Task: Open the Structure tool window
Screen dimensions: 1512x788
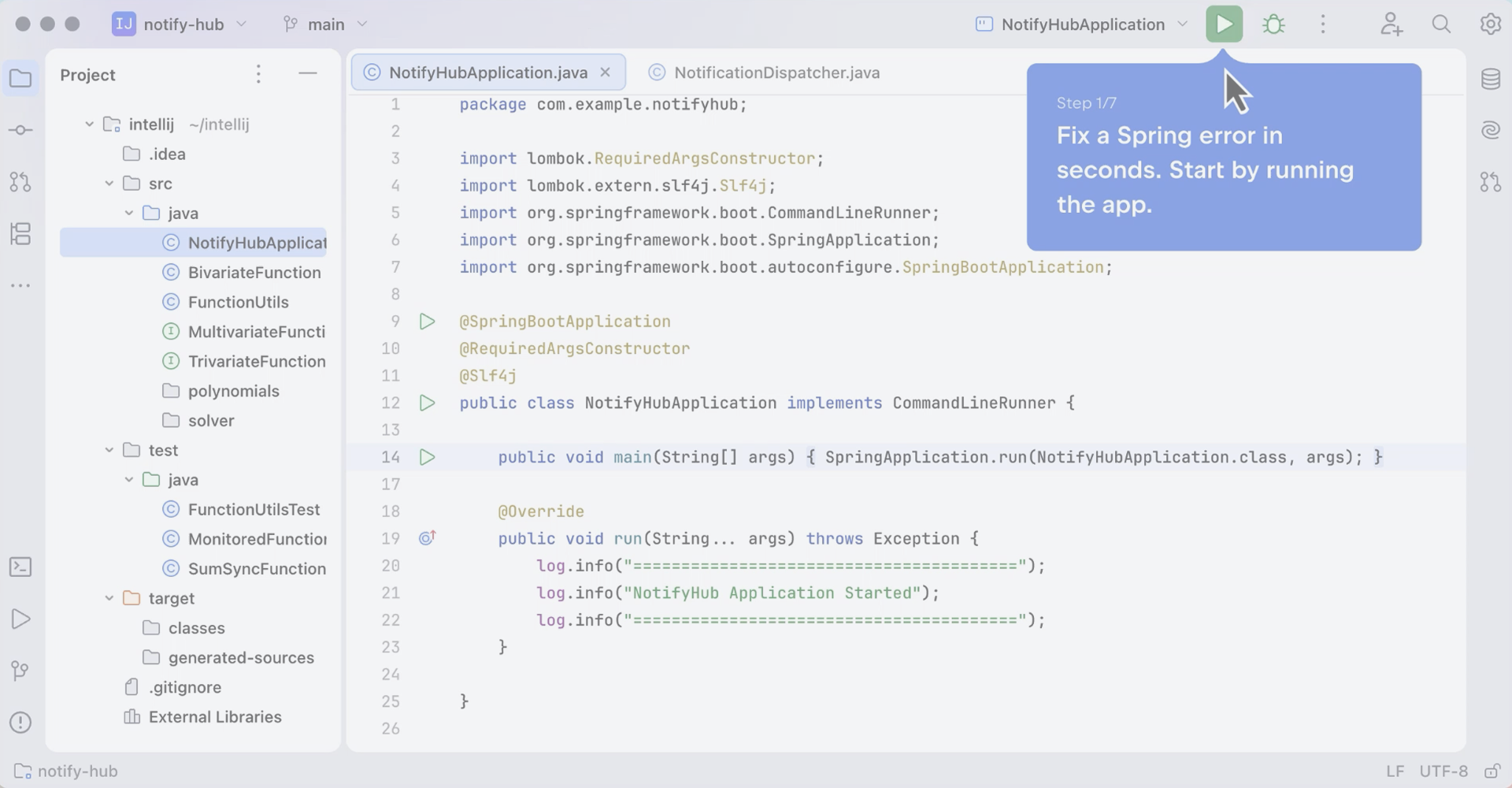Action: click(20, 234)
